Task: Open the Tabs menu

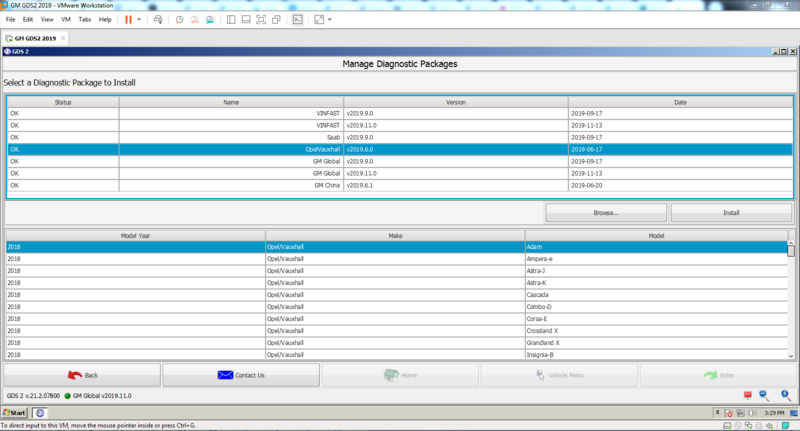Action: click(84, 19)
